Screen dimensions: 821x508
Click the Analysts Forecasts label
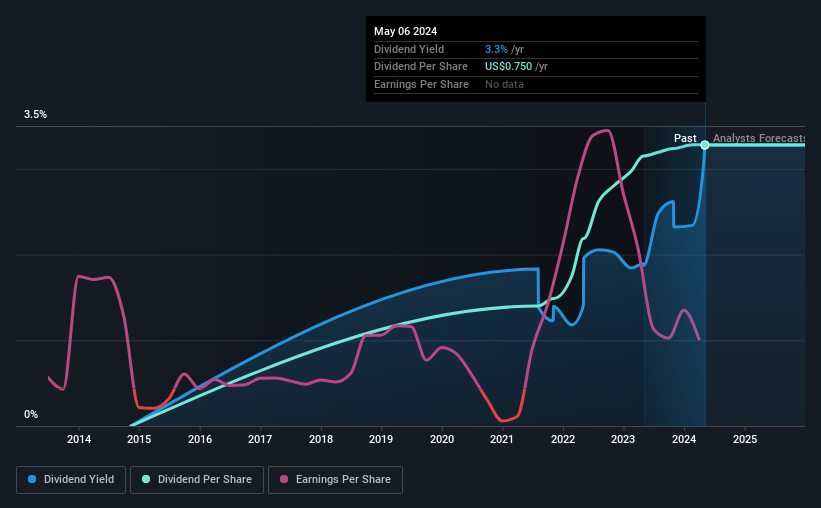click(x=759, y=138)
